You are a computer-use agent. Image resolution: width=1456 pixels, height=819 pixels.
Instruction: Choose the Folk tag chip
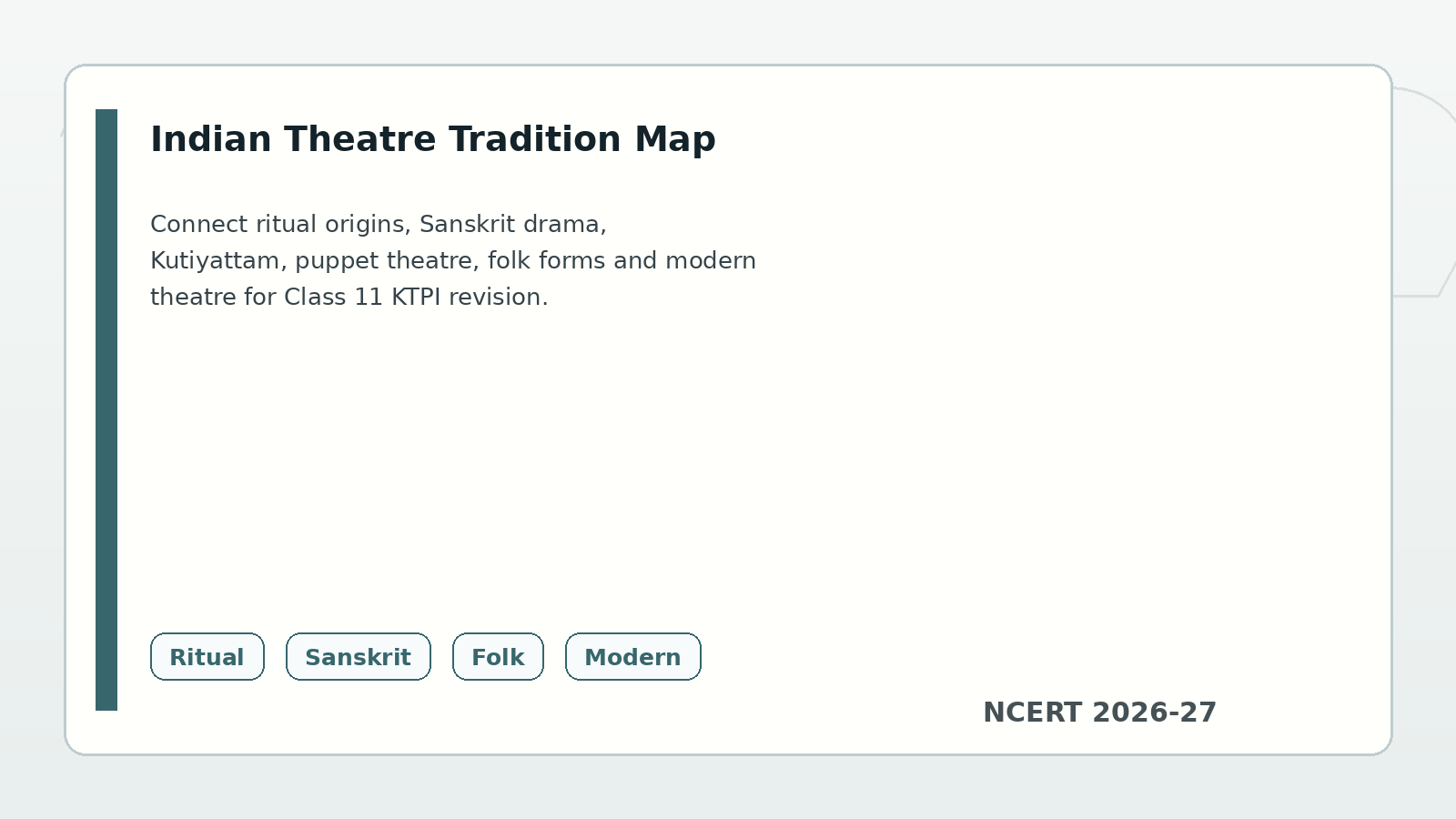[x=499, y=657]
